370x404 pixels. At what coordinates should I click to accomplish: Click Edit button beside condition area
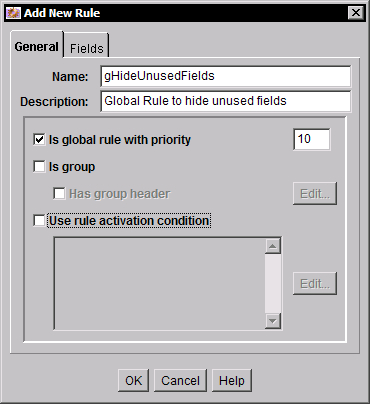(x=315, y=283)
